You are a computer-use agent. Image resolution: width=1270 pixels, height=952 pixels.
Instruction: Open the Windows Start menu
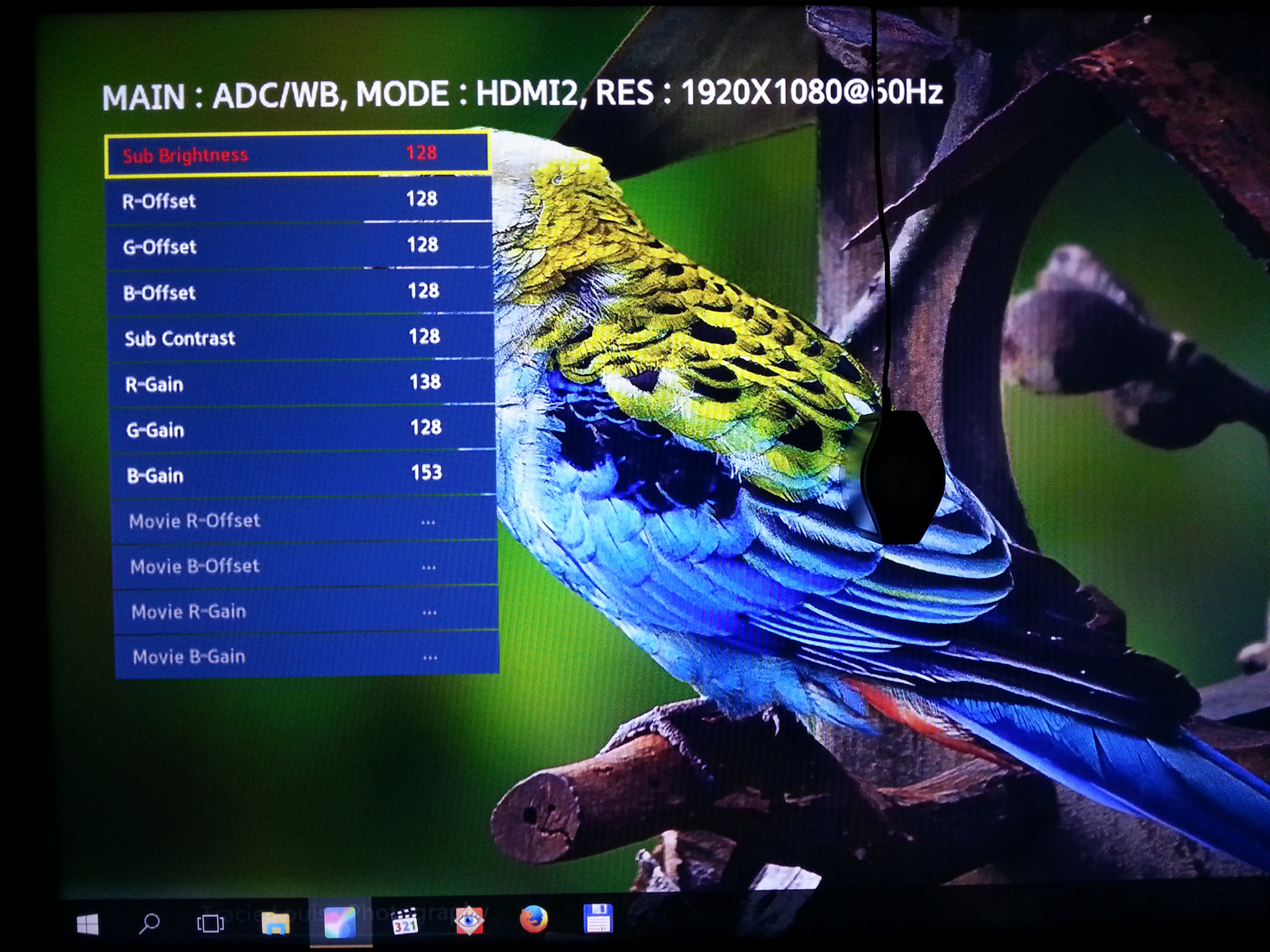click(88, 924)
